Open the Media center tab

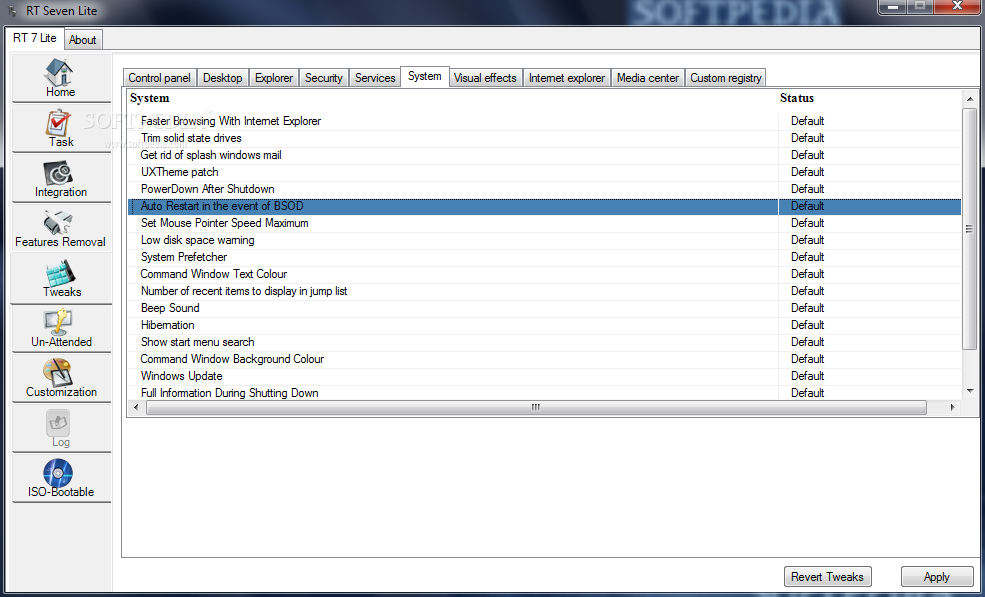[x=648, y=78]
